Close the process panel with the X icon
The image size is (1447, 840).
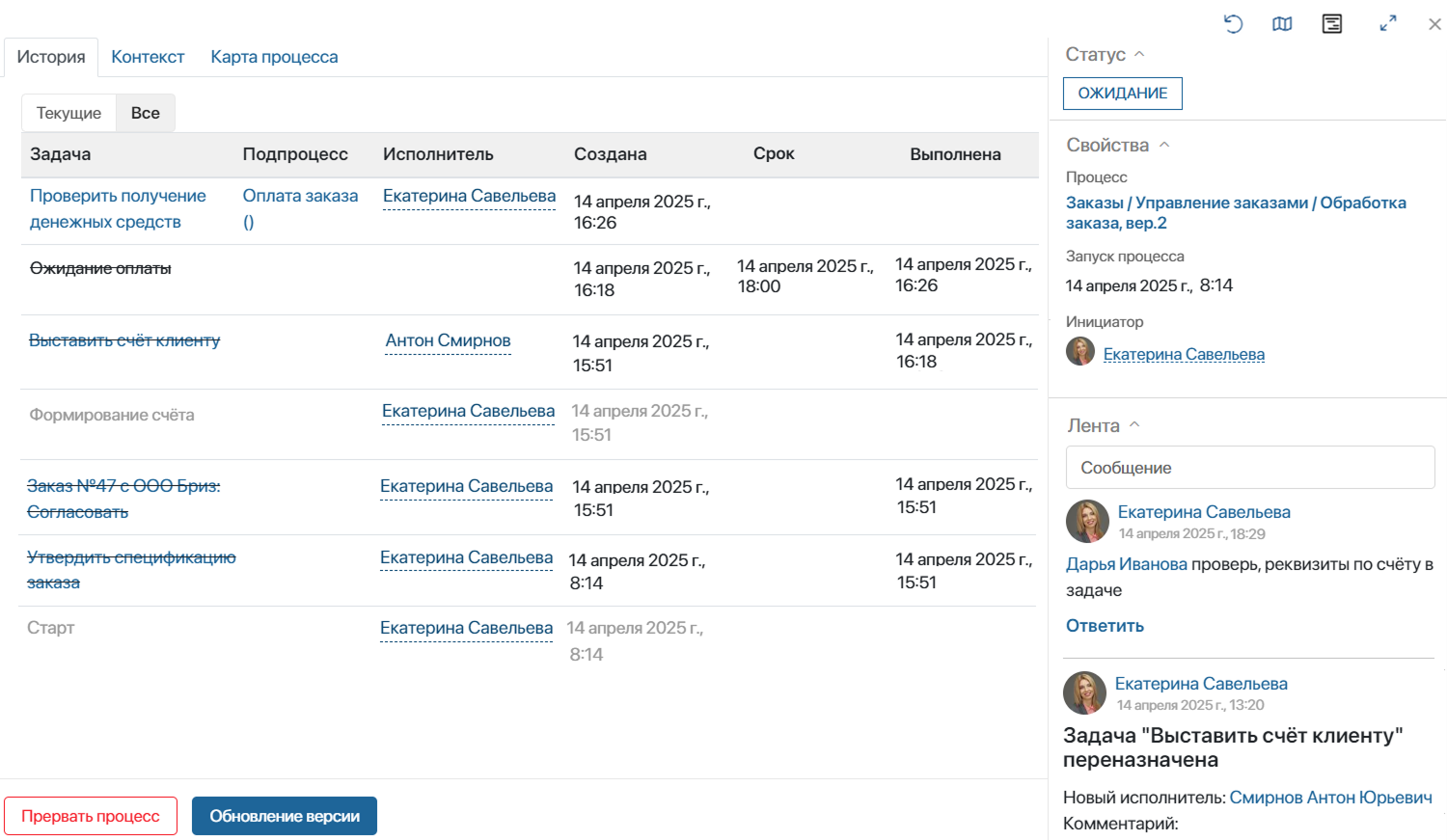click(x=1434, y=24)
